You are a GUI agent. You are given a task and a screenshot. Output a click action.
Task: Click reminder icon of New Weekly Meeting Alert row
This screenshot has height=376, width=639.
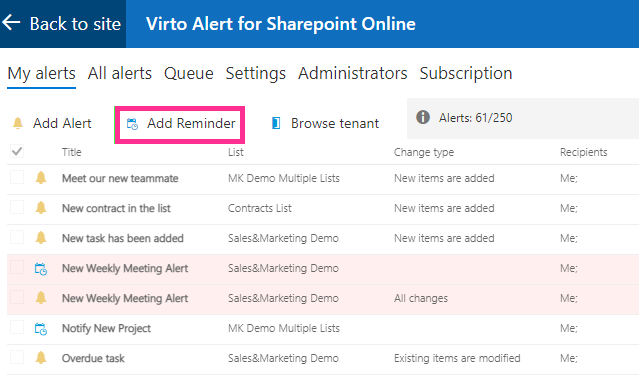pyautogui.click(x=41, y=269)
